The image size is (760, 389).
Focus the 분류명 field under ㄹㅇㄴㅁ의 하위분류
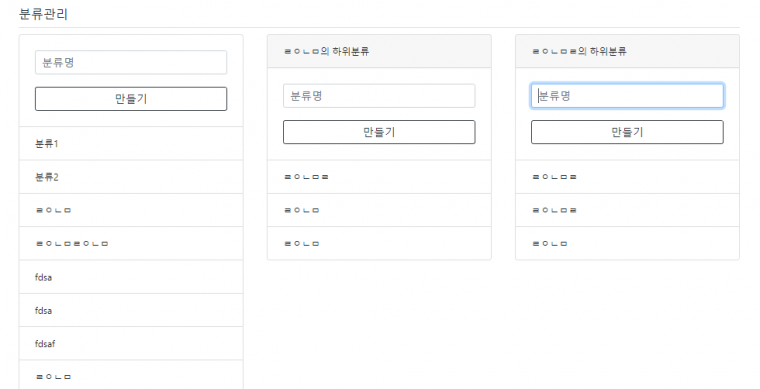(379, 96)
